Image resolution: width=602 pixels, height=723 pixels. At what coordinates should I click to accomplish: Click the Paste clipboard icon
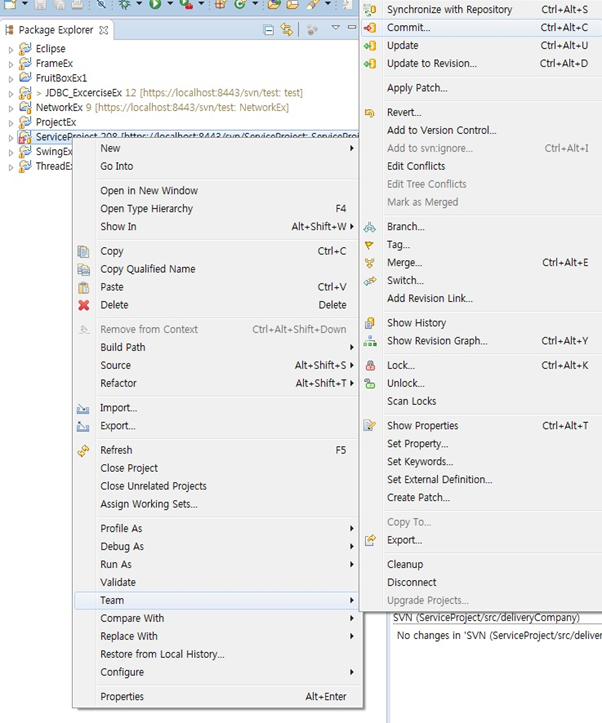click(83, 287)
